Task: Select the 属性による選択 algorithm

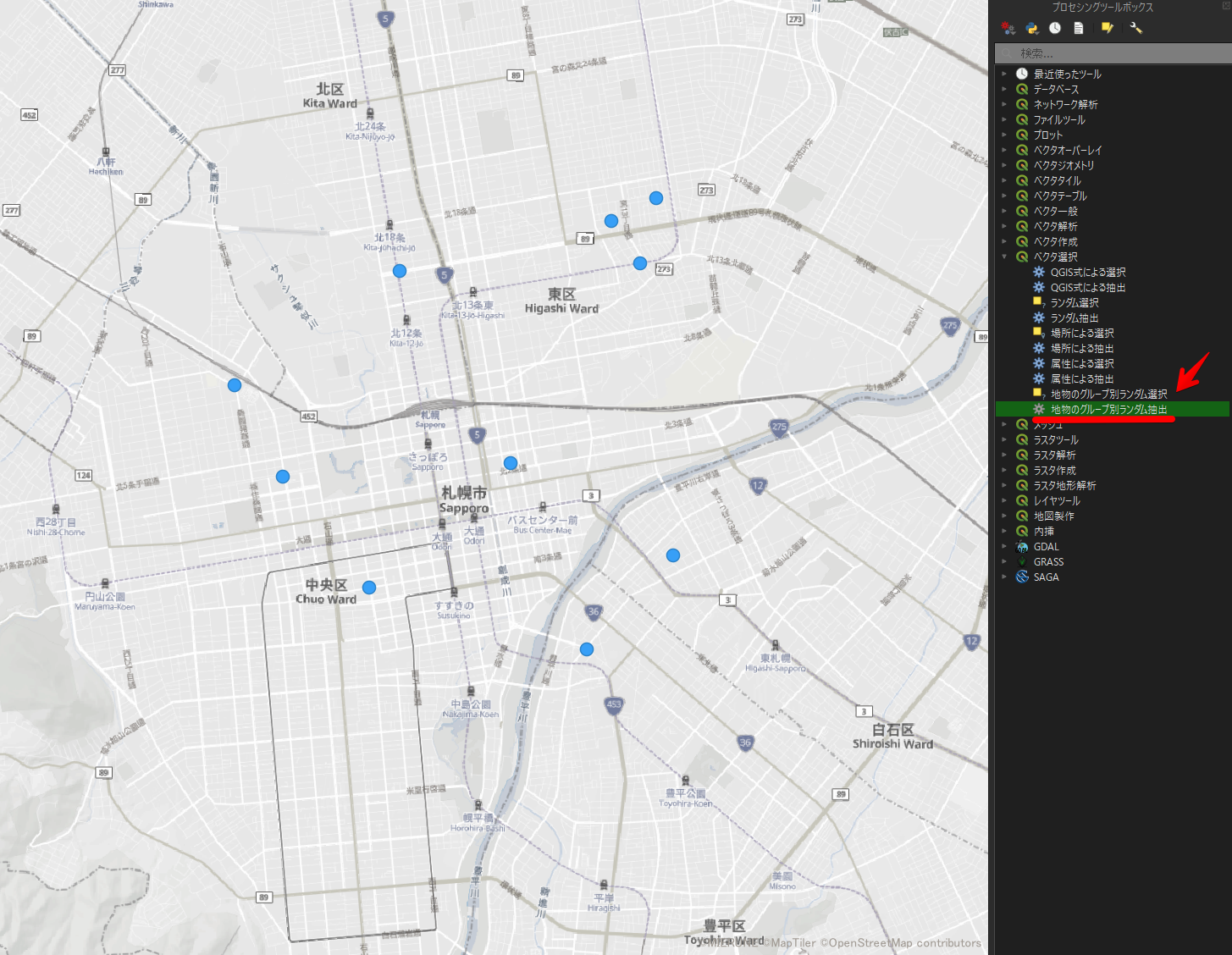Action: coord(1113,364)
